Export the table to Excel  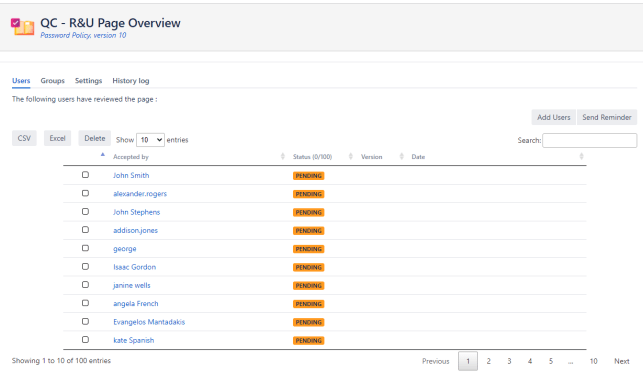pos(57,138)
